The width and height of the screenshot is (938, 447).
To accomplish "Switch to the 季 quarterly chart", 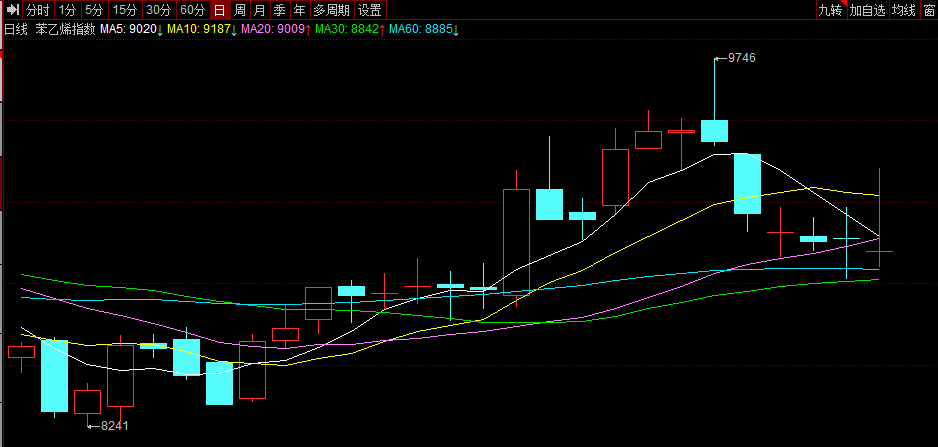I will pos(279,10).
